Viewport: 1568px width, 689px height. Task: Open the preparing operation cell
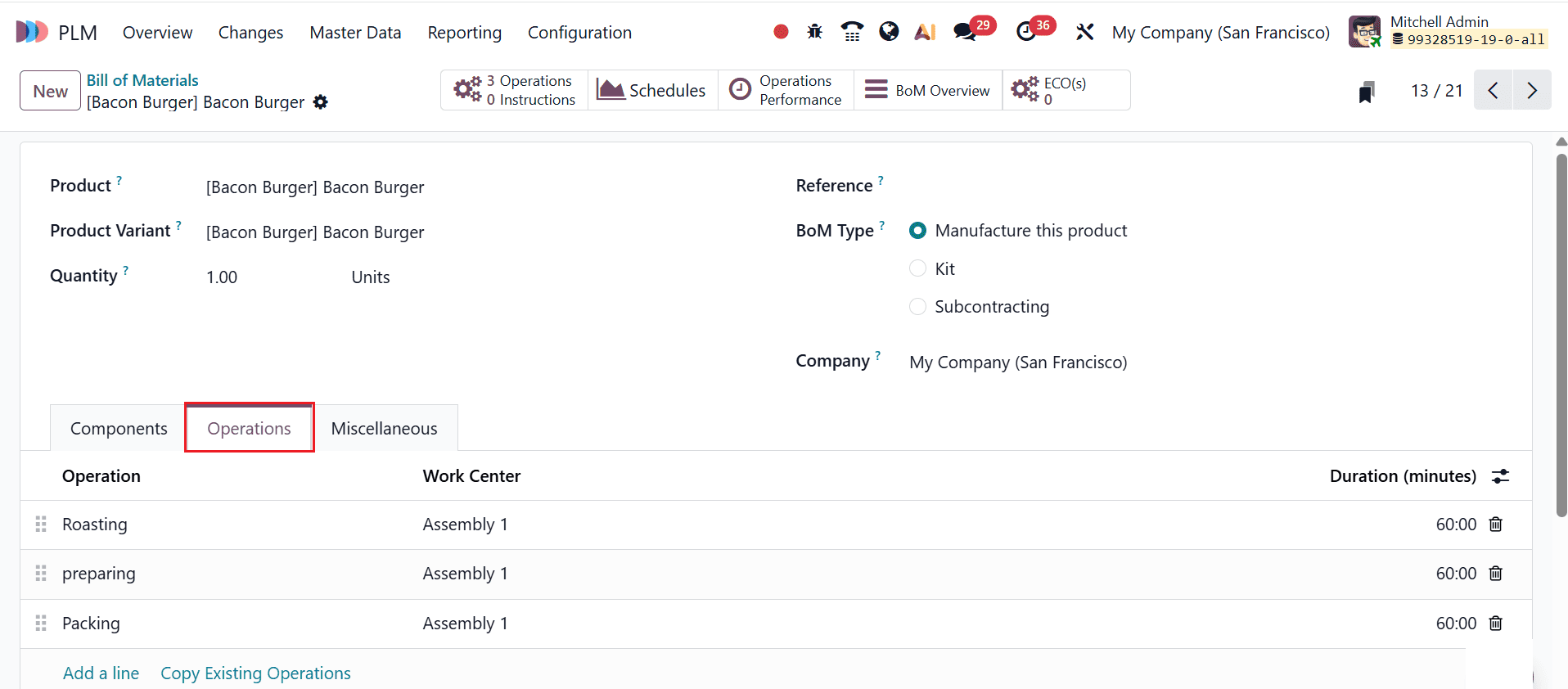click(x=99, y=574)
